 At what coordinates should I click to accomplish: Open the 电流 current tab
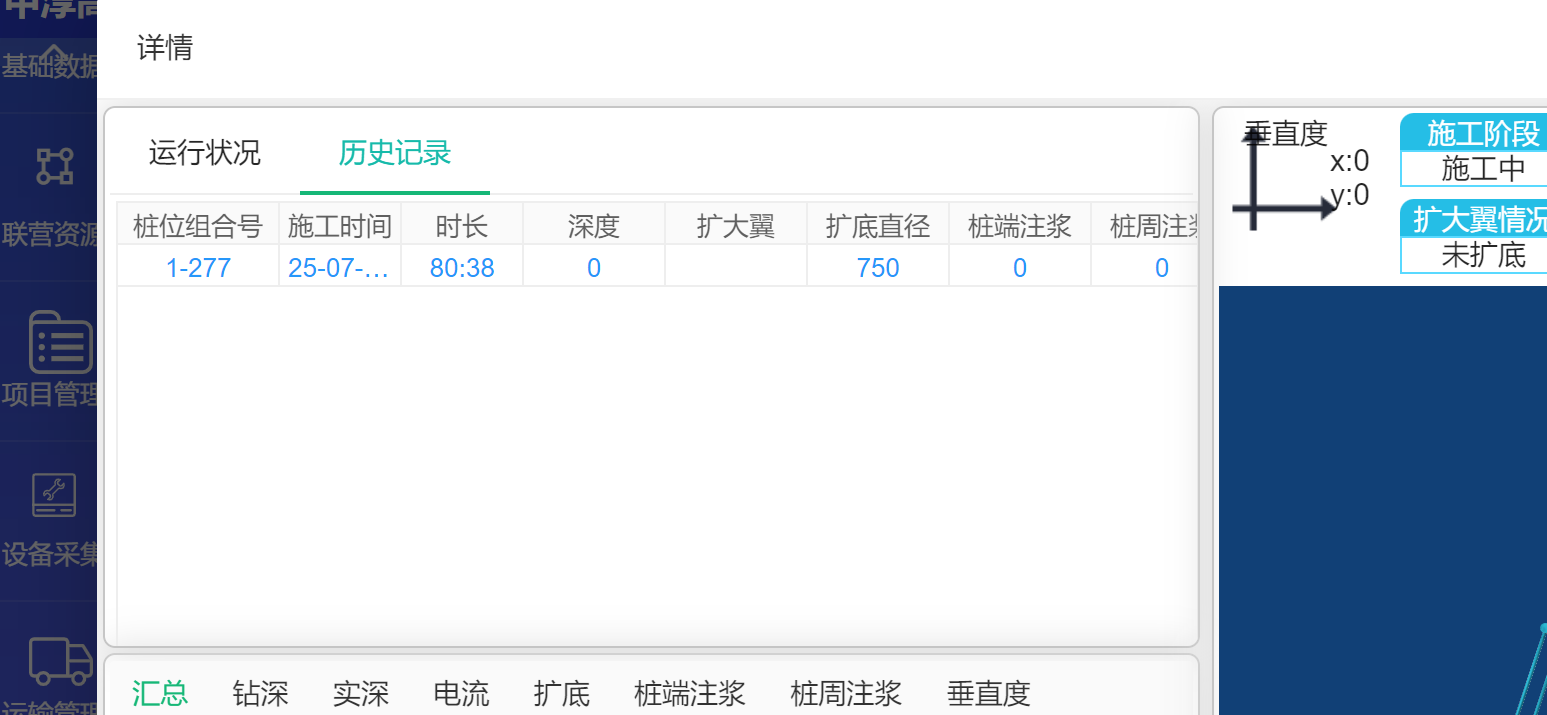[461, 693]
